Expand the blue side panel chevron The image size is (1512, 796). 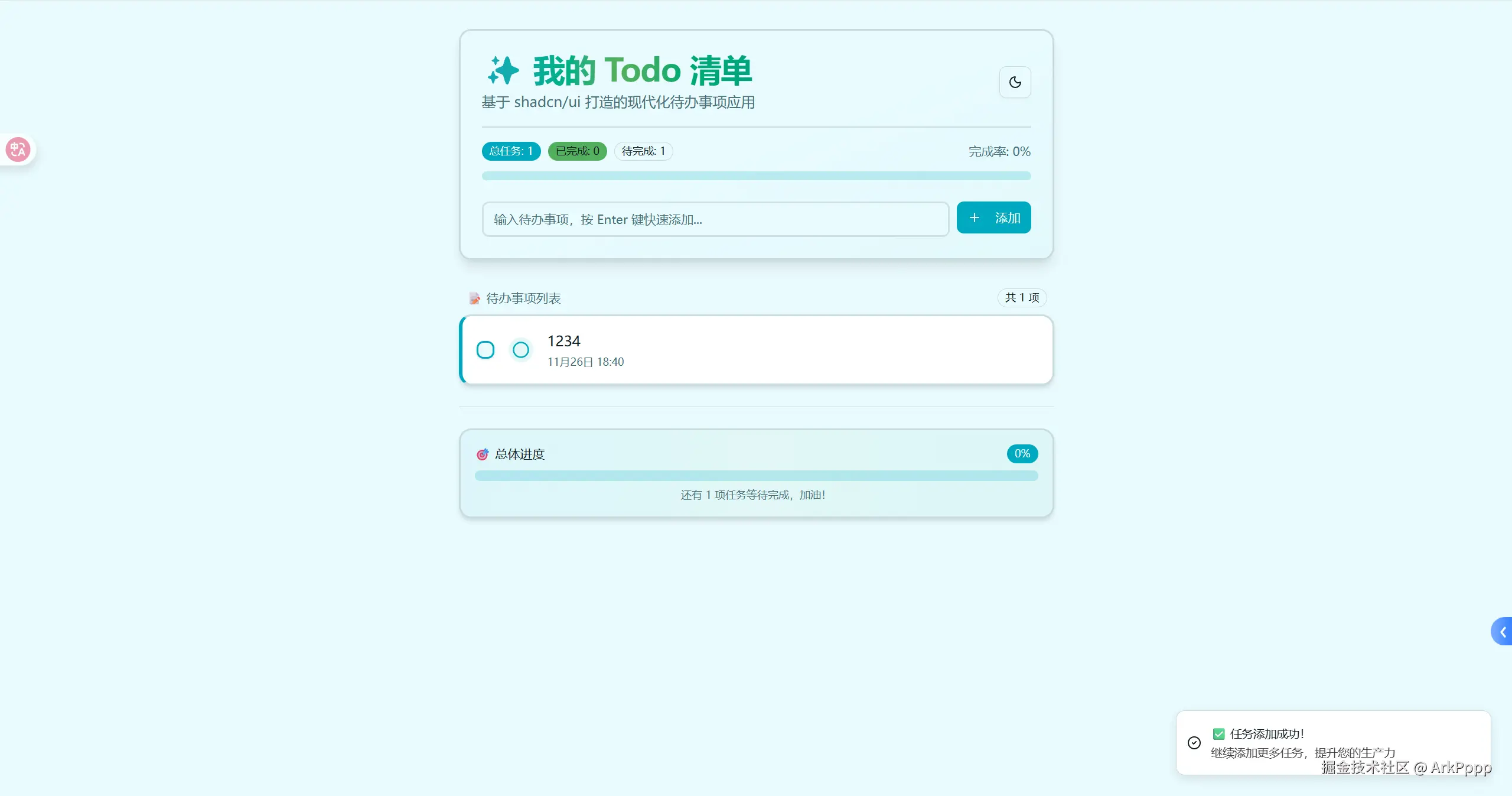coord(1502,632)
